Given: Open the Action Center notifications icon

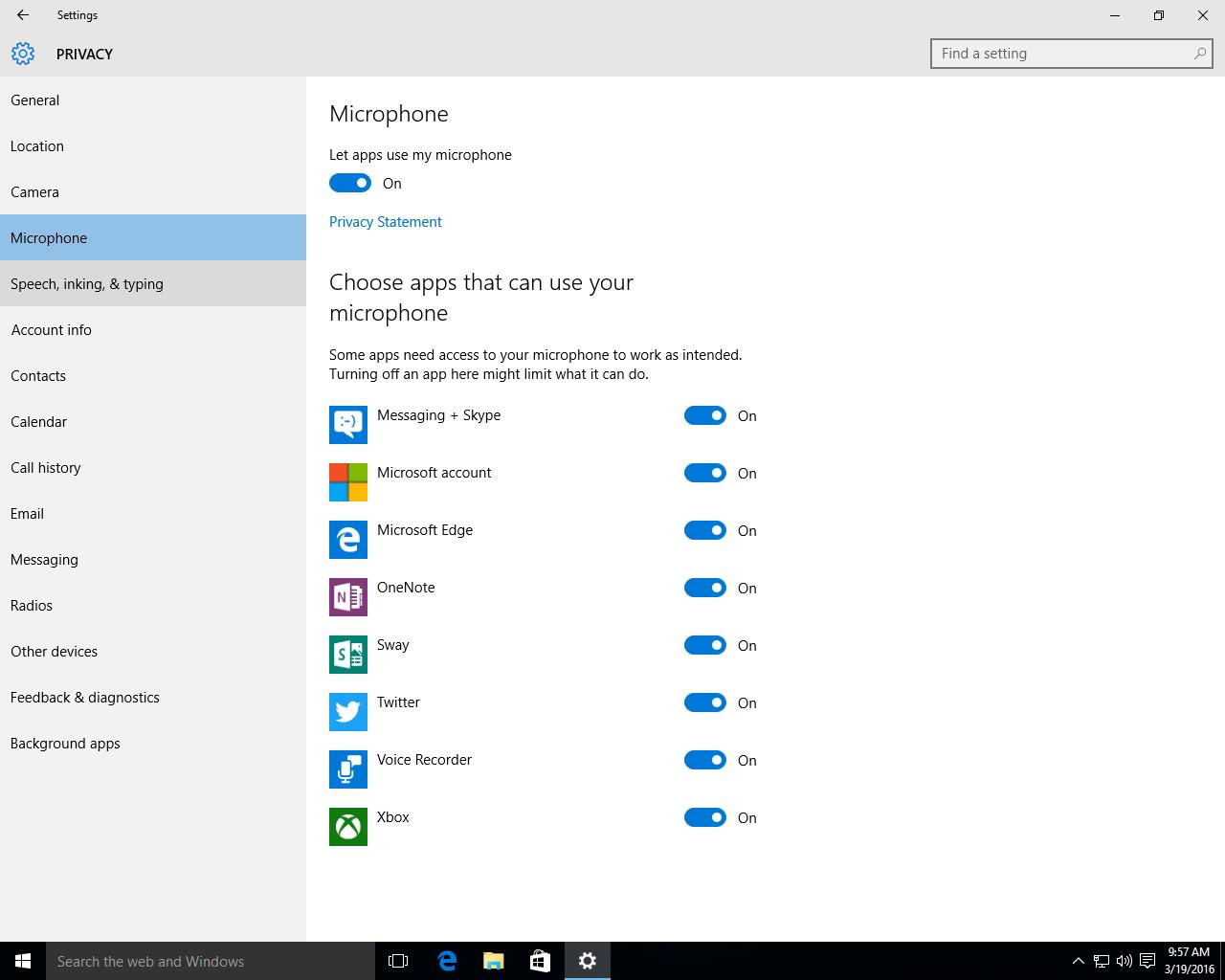Looking at the screenshot, I should coord(1147,961).
